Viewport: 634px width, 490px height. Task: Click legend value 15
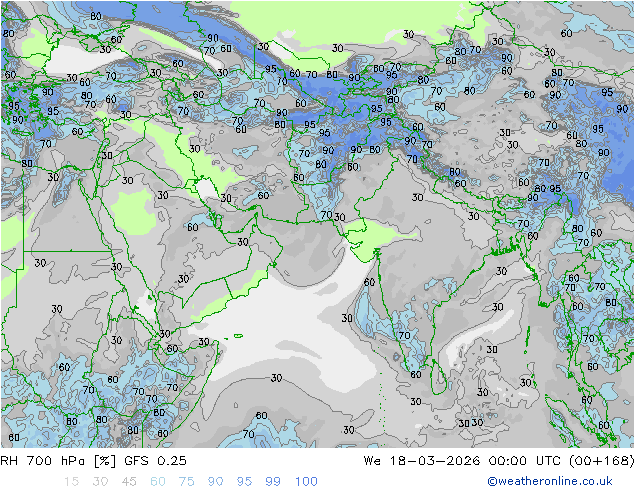71,481
